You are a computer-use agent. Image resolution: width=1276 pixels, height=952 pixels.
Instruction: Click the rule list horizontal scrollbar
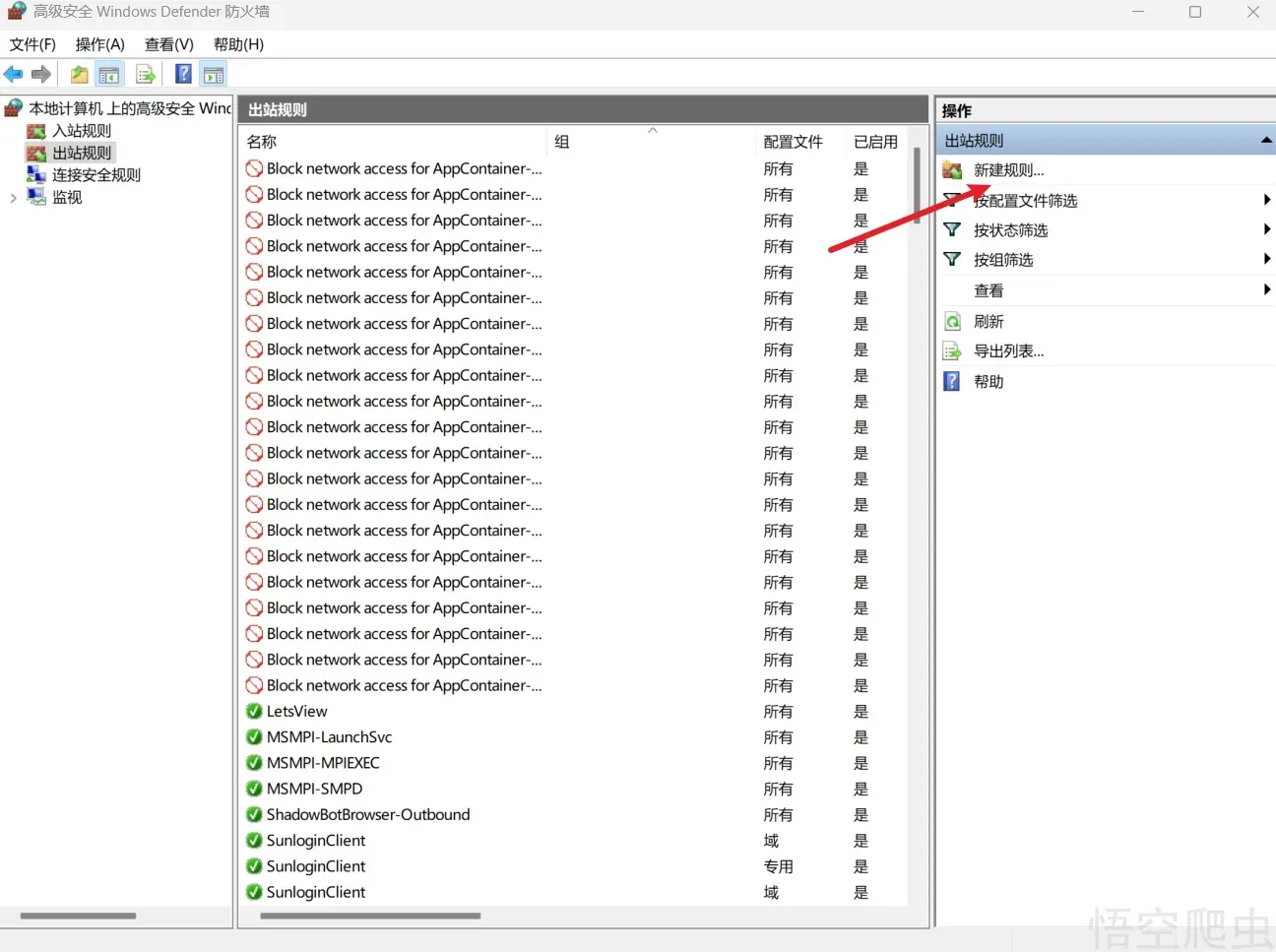point(370,916)
